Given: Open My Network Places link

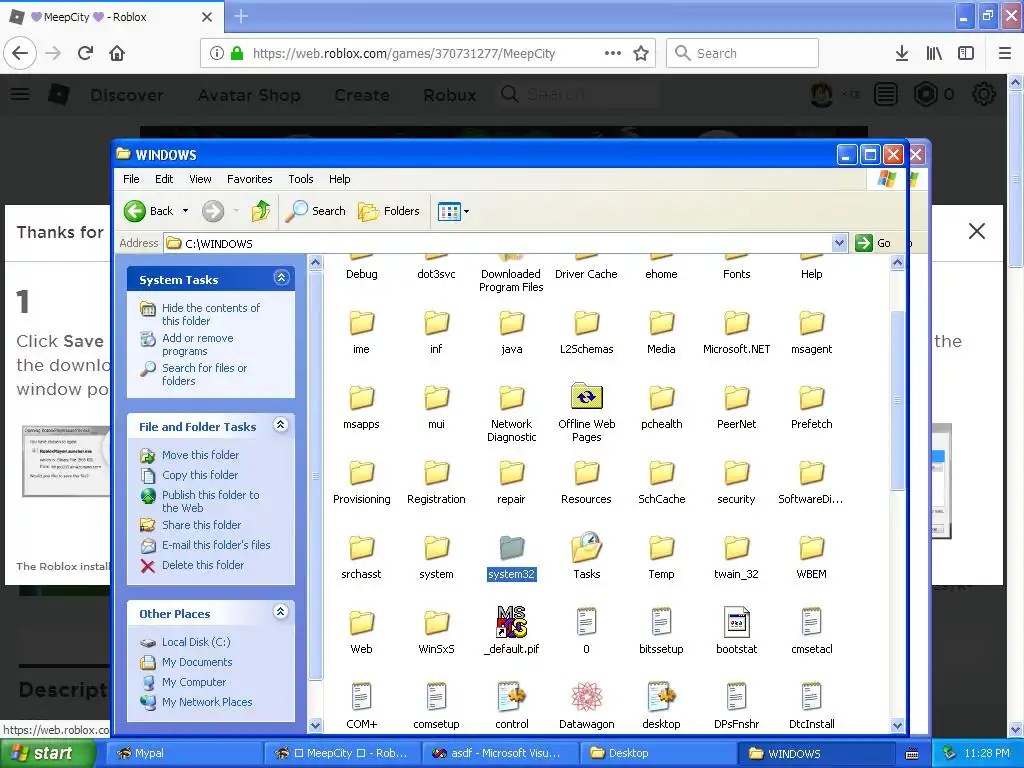Looking at the screenshot, I should (207, 702).
